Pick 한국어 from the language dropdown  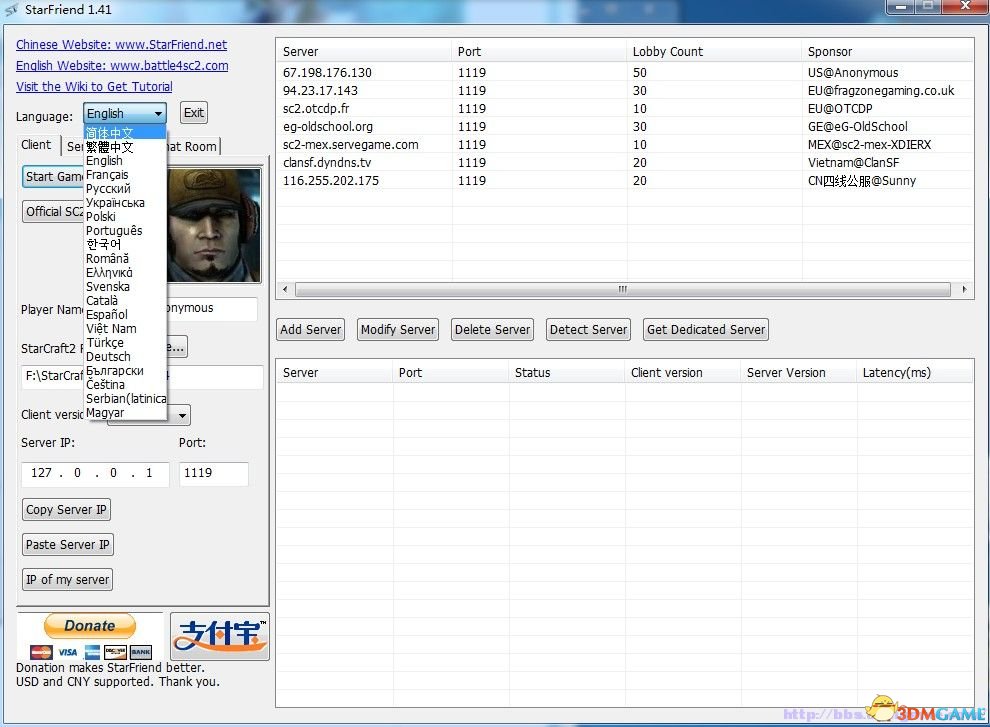pyautogui.click(x=103, y=245)
